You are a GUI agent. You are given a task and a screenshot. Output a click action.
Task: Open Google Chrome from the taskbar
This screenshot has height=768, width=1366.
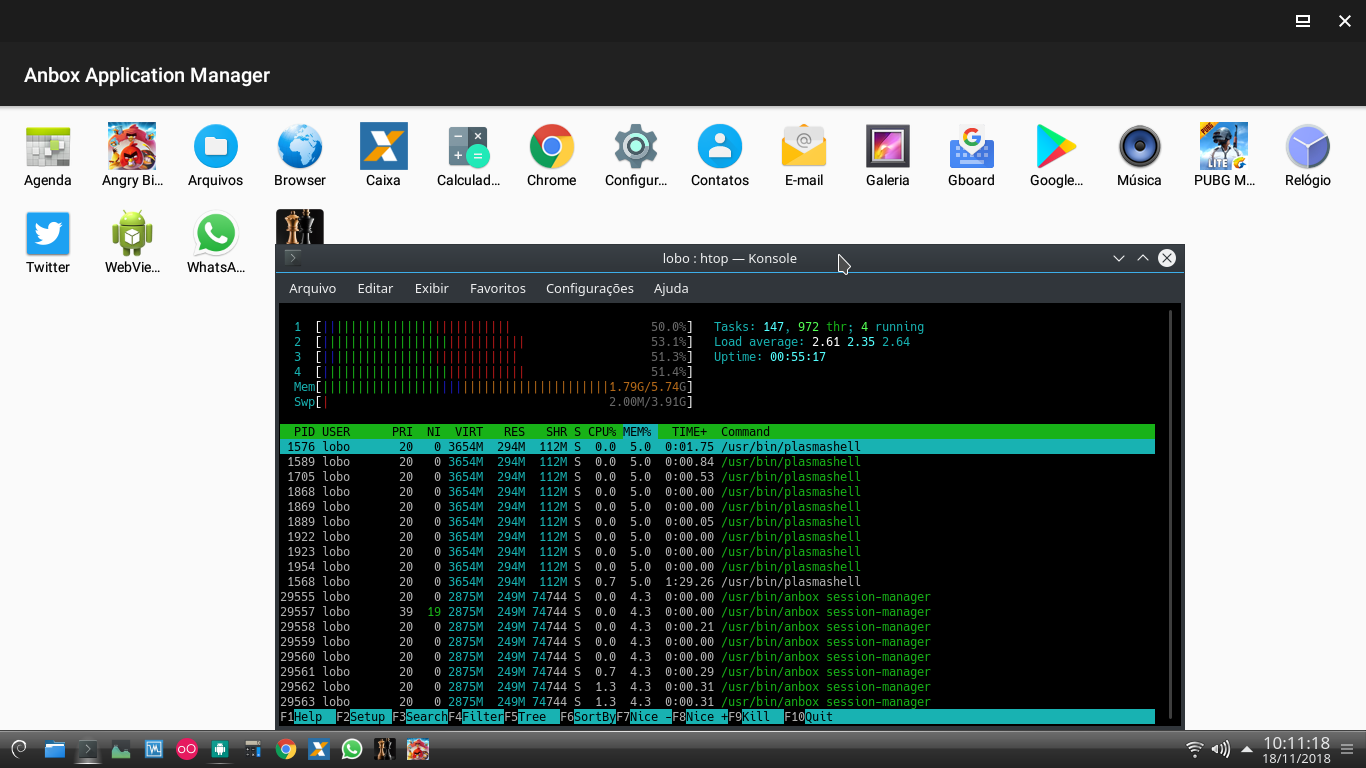tap(285, 748)
